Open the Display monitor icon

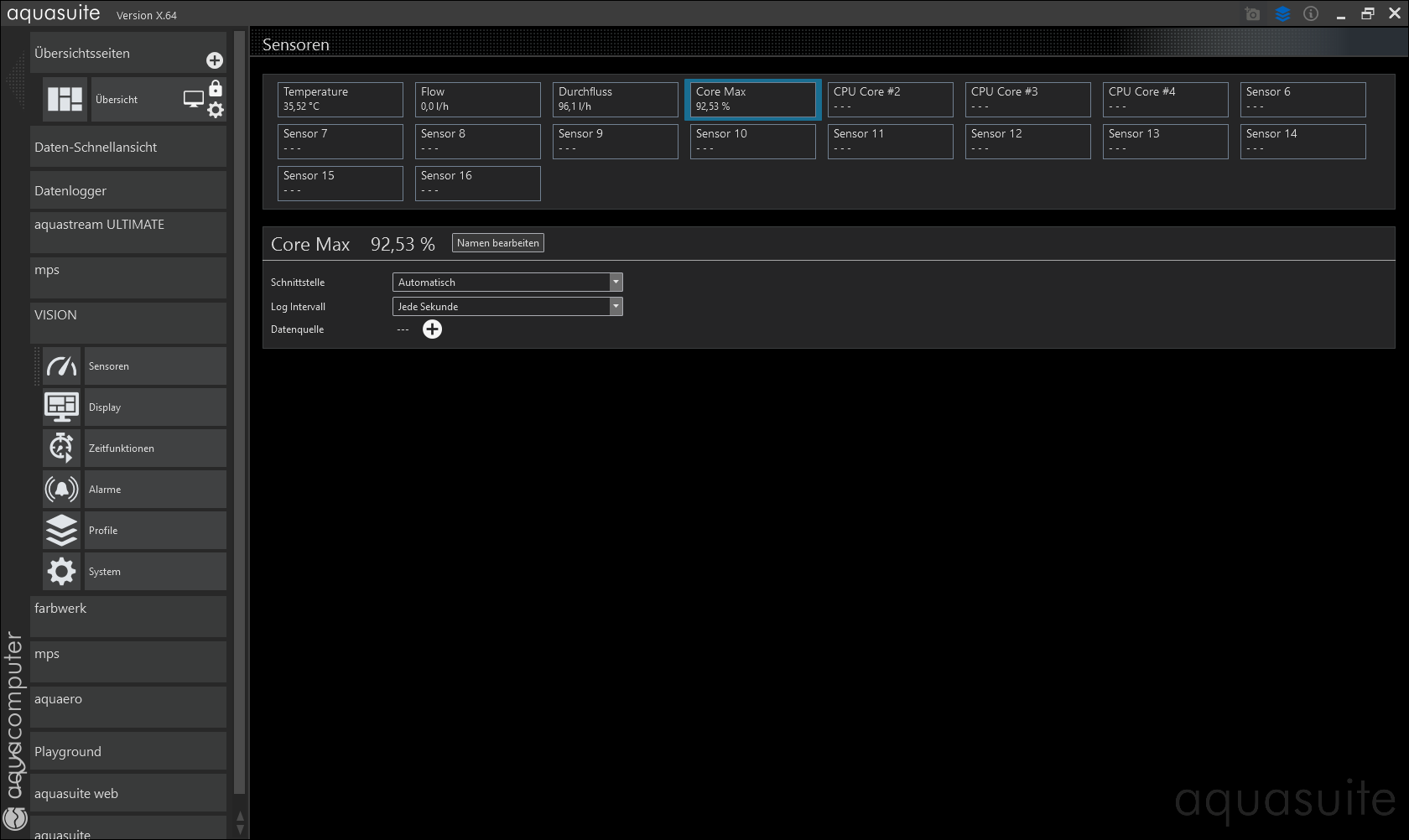pyautogui.click(x=61, y=407)
